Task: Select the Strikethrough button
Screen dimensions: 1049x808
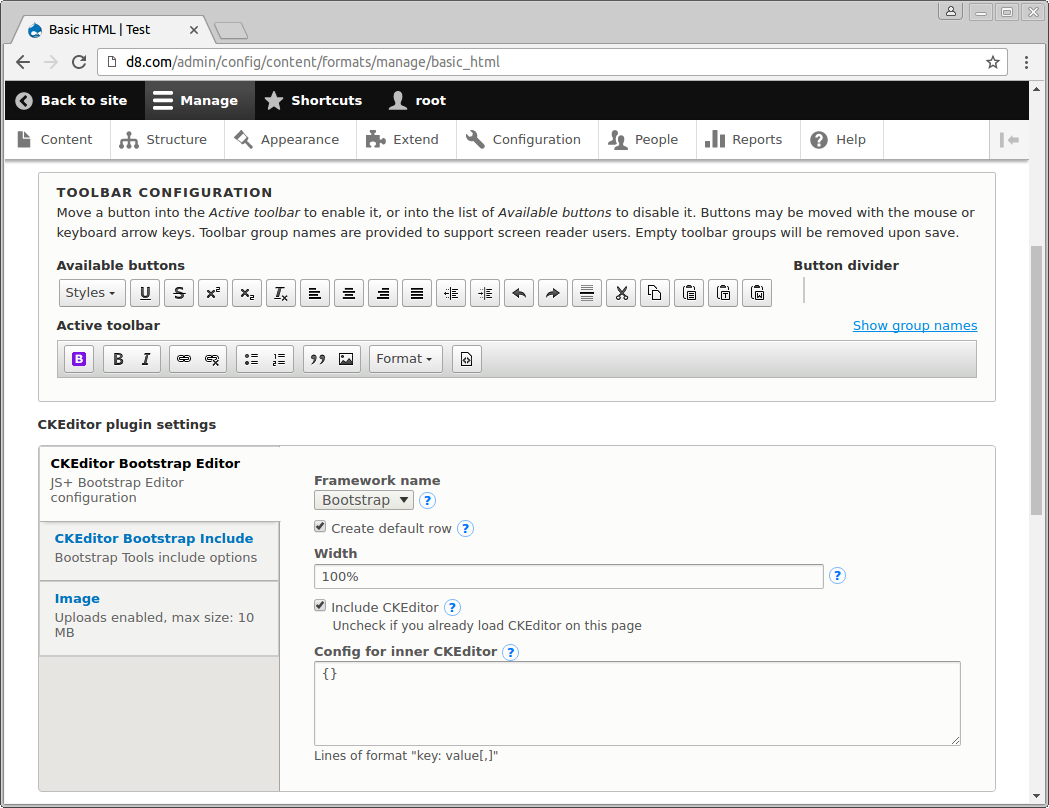Action: (x=179, y=293)
